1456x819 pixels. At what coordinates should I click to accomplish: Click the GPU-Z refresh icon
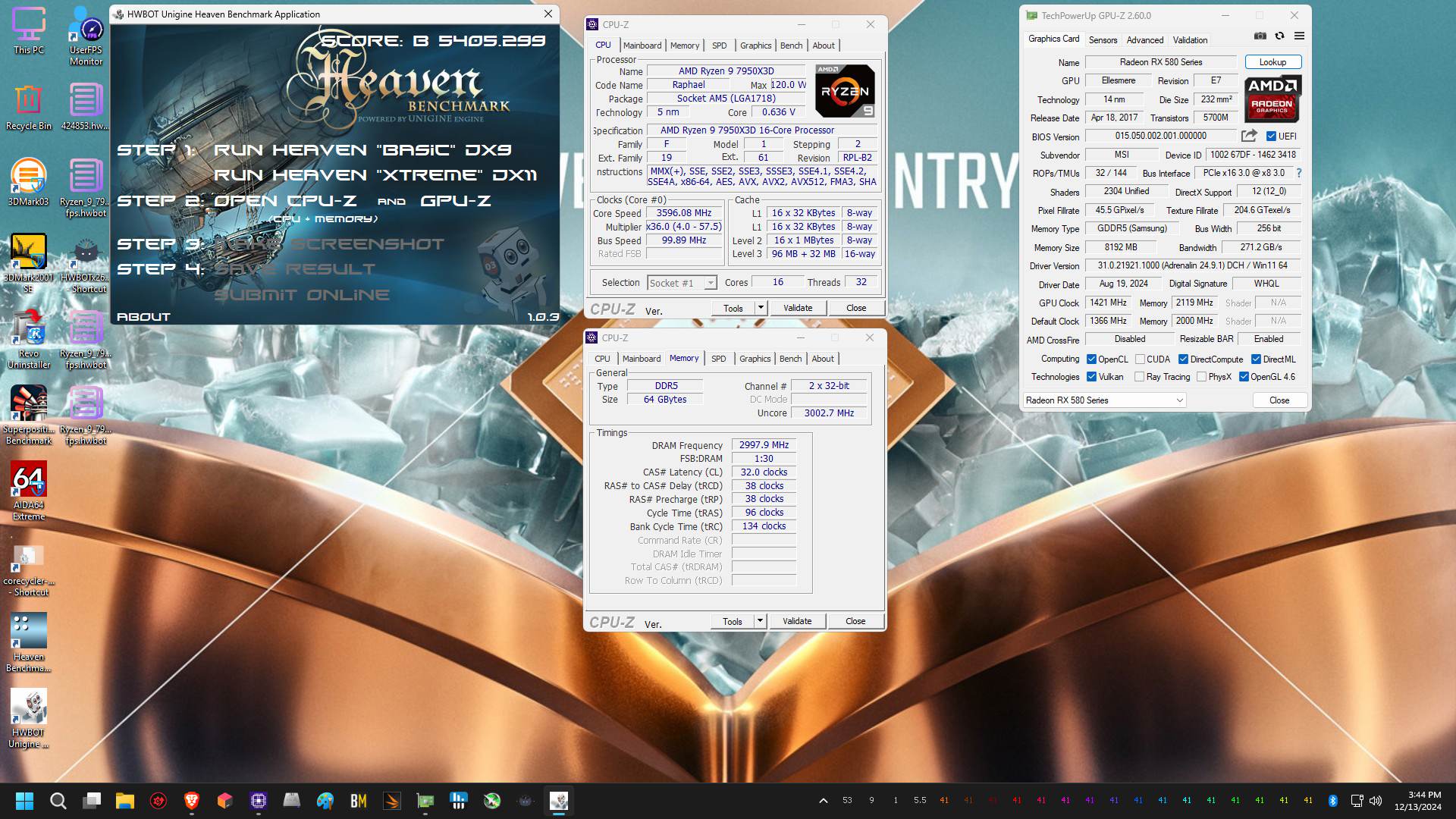click(1279, 36)
